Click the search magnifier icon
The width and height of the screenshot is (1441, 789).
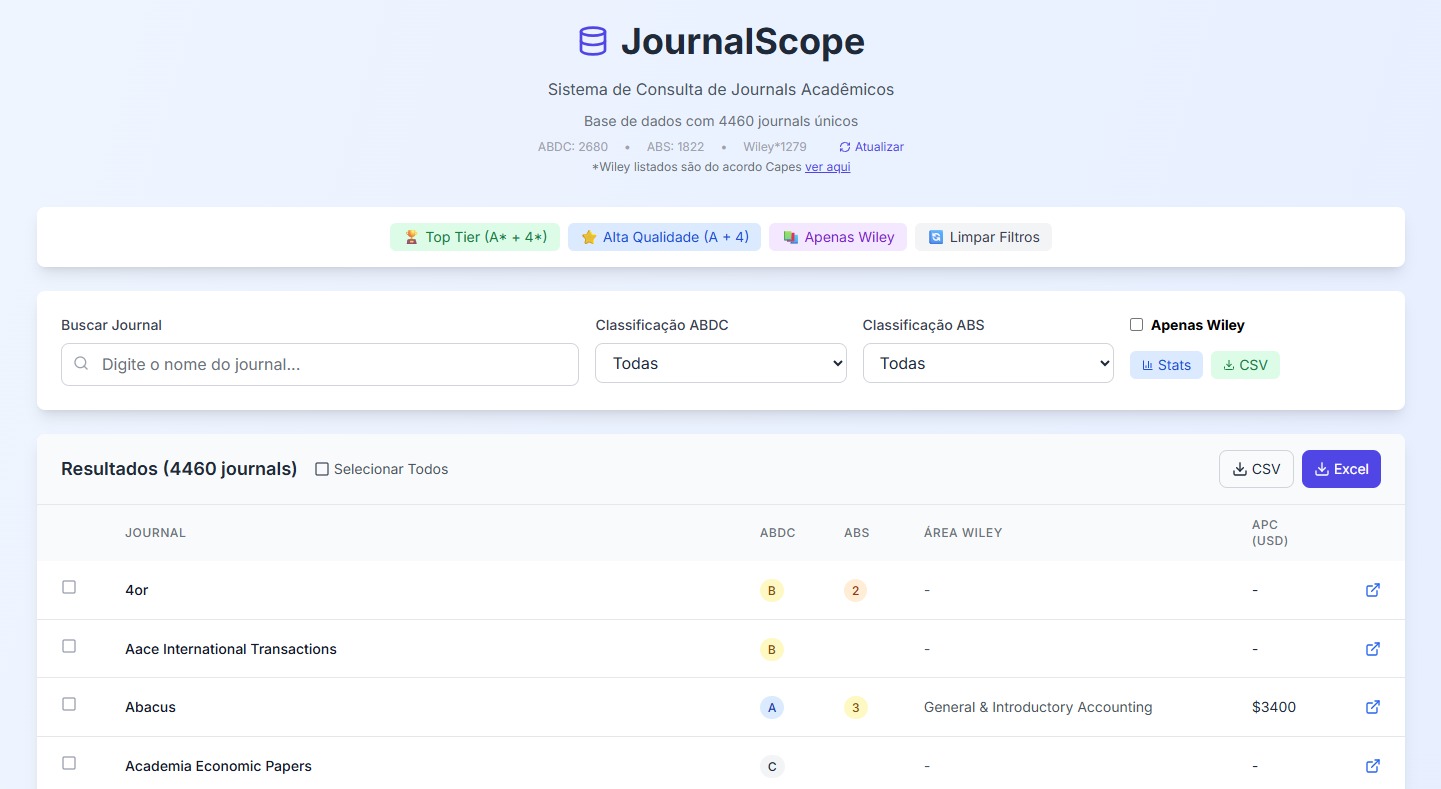pyautogui.click(x=82, y=364)
